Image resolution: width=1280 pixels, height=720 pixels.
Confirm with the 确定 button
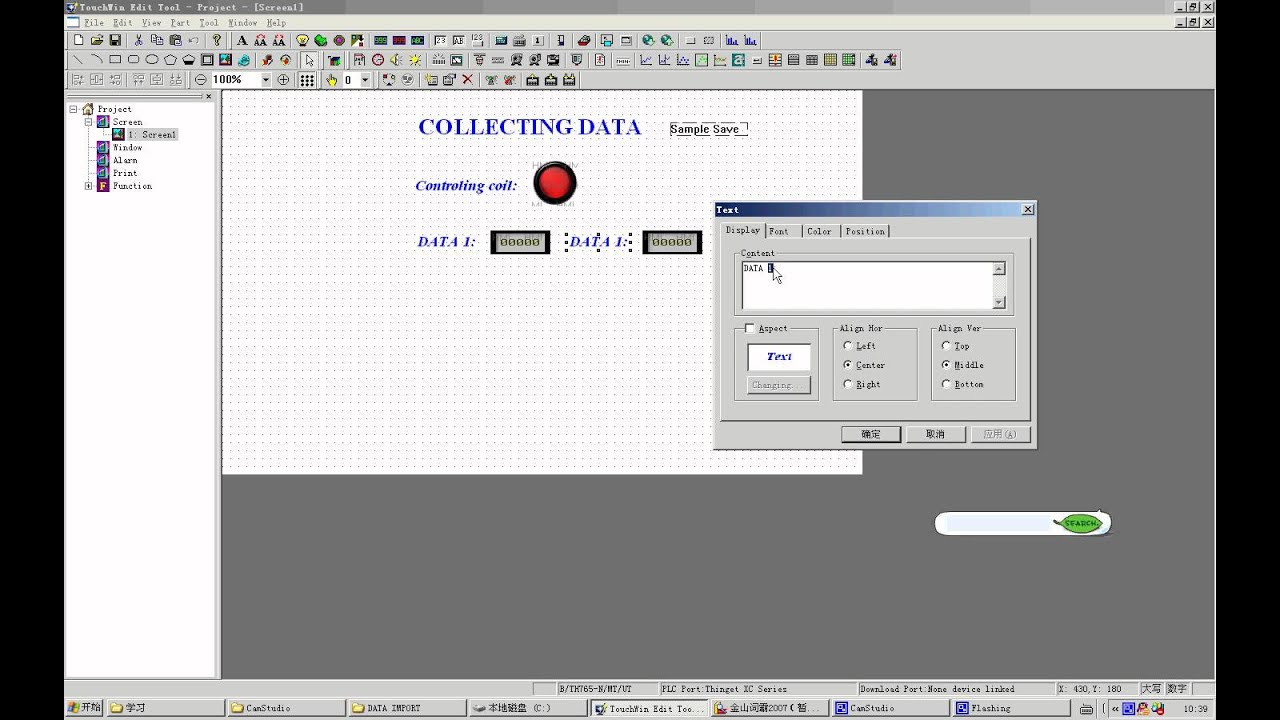871,434
